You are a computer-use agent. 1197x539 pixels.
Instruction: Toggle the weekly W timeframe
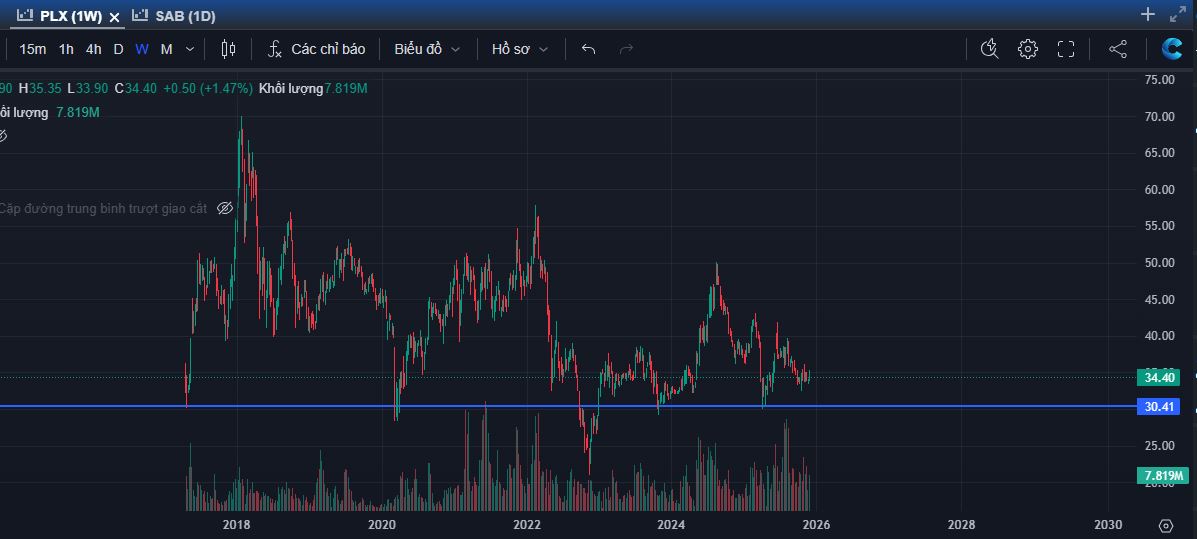(x=142, y=49)
